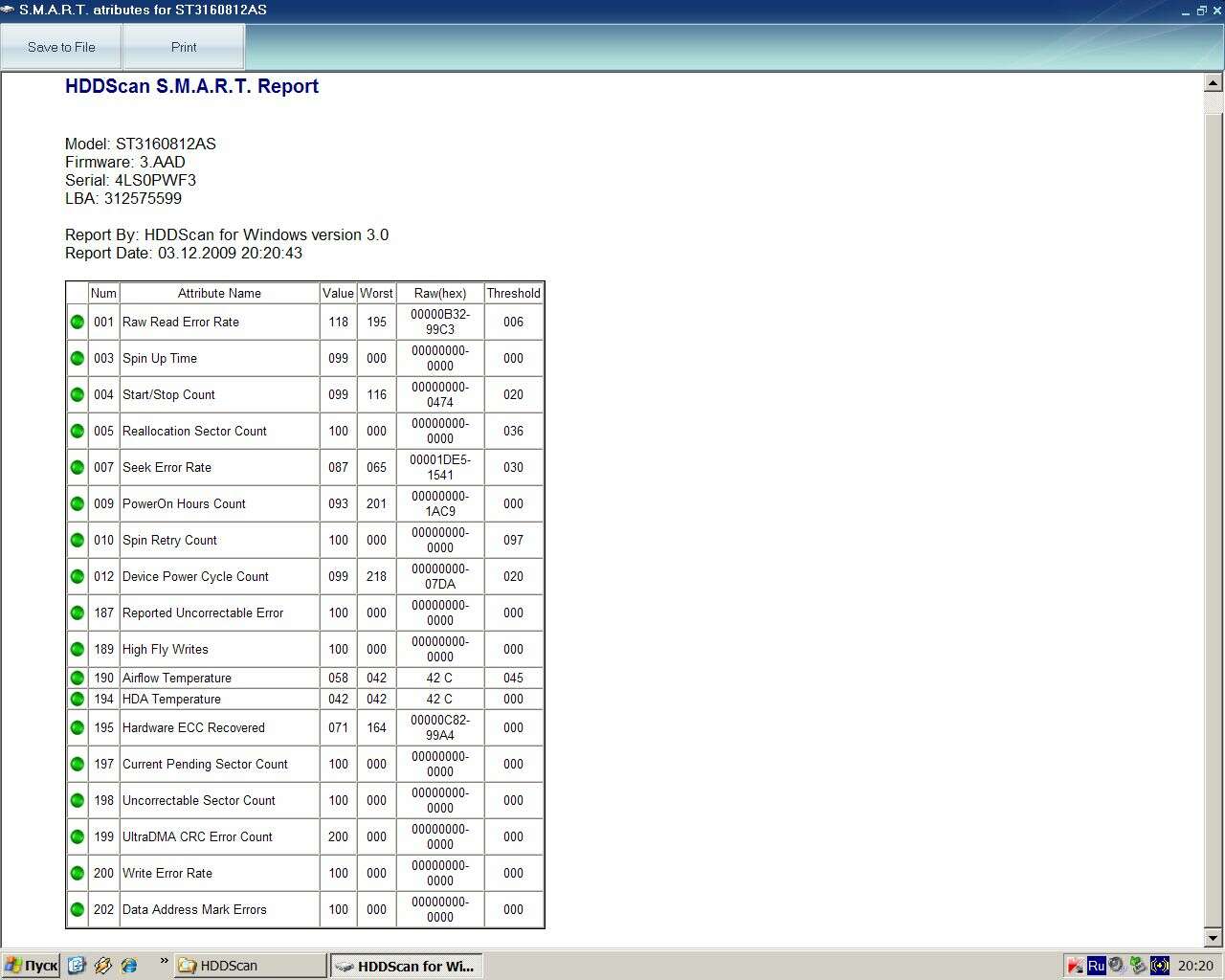Click the green indicator beside High Fly Writes
Image resolution: width=1225 pixels, height=980 pixels.
coord(78,649)
